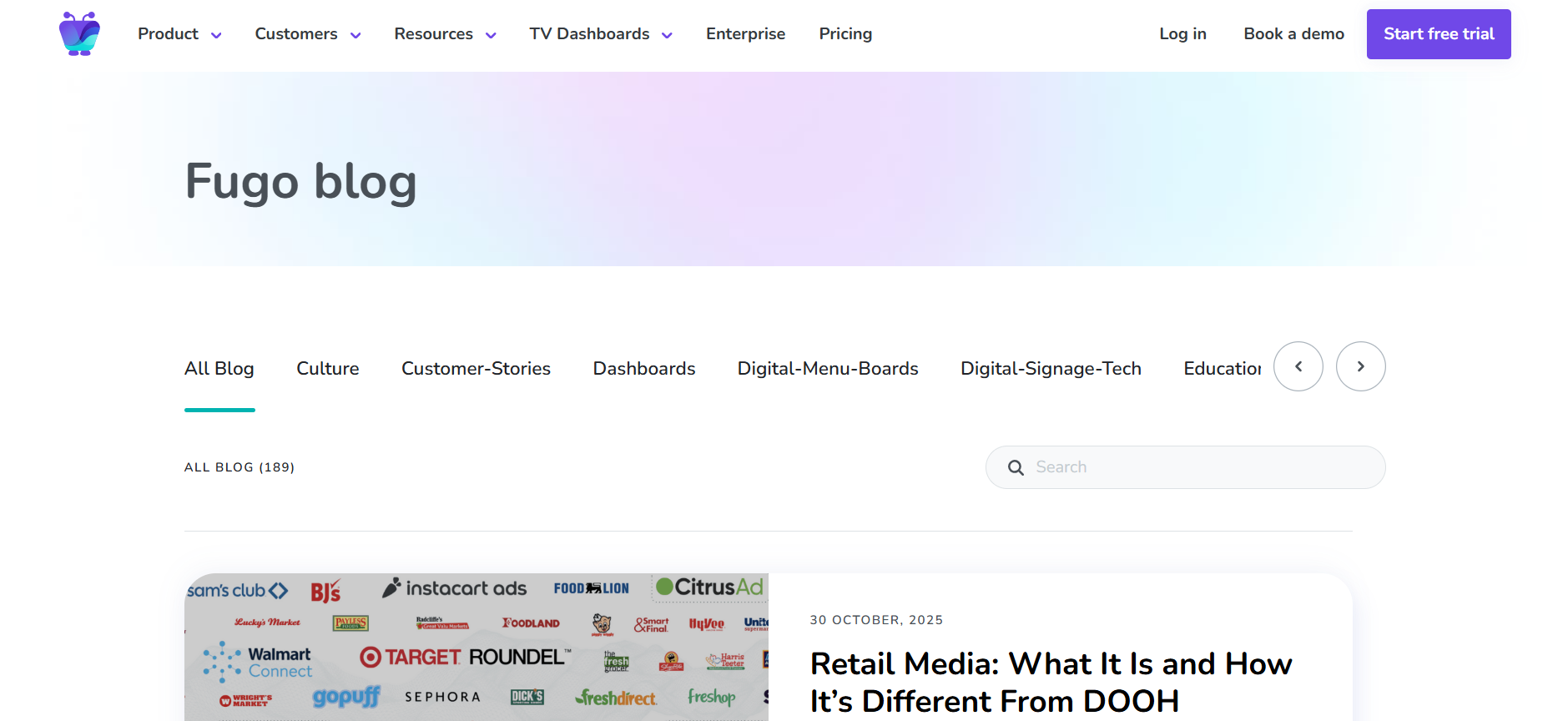Screen dimensions: 1568x721
Task: Show Digital-Menu-Boards blog posts
Action: (x=827, y=369)
